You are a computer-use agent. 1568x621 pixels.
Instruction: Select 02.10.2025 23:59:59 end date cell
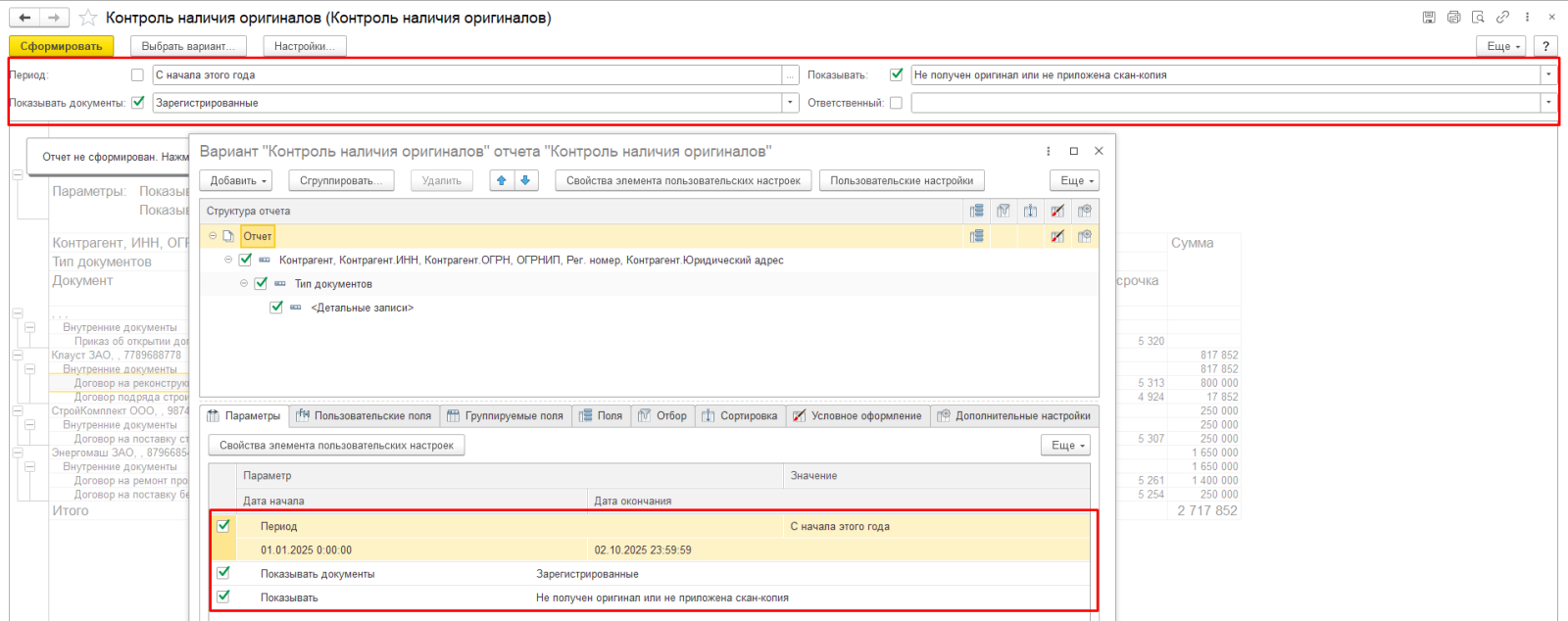click(643, 549)
